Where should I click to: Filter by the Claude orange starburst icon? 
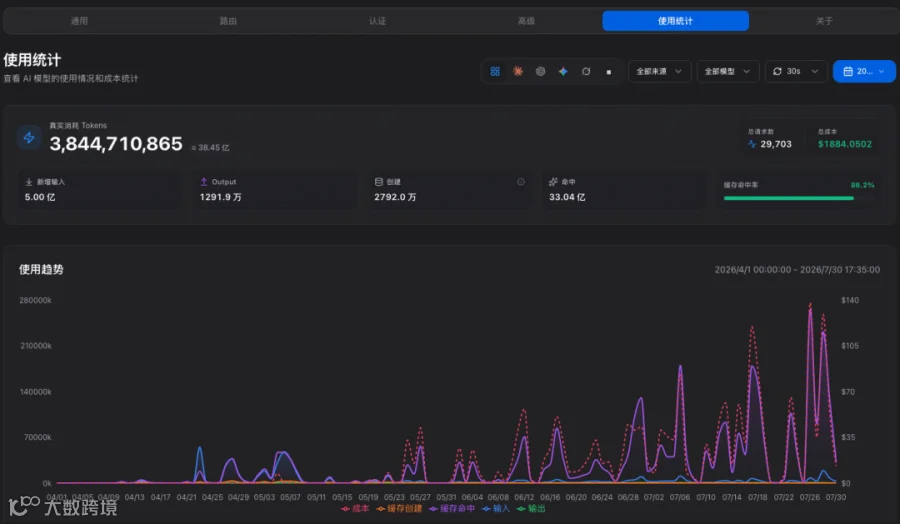(x=518, y=71)
